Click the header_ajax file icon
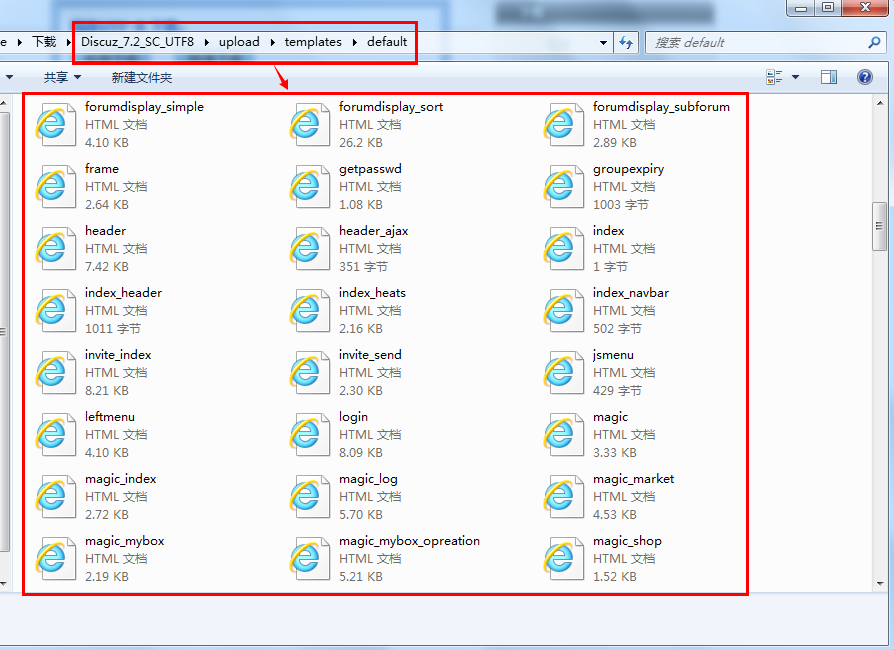Image resolution: width=894 pixels, height=650 pixels. [x=310, y=249]
